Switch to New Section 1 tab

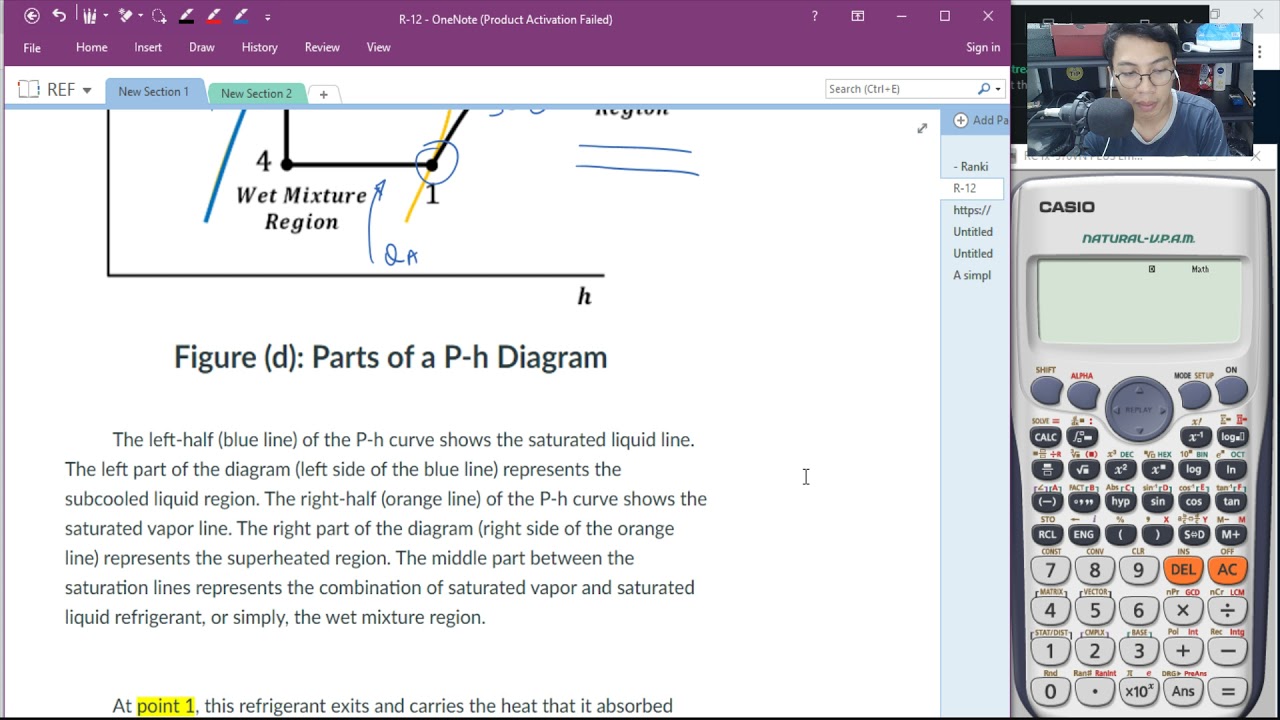tap(153, 91)
